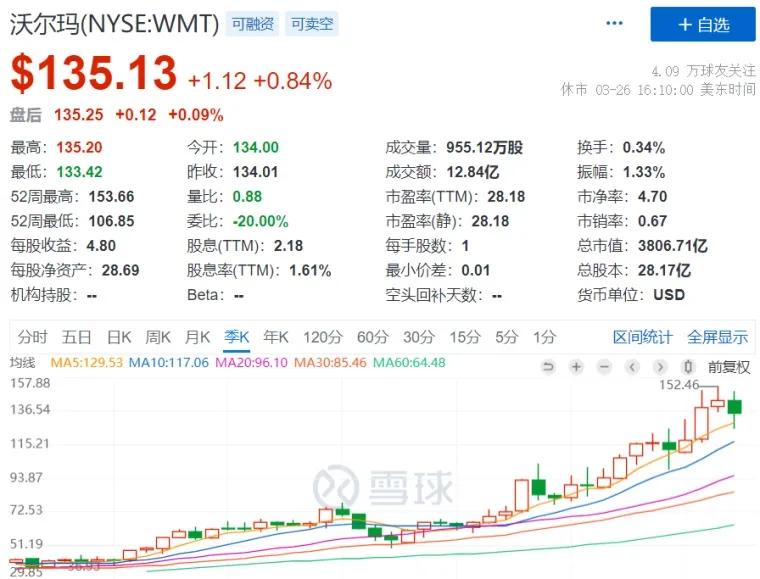Image resolution: width=760 pixels, height=579 pixels.
Task: Zoom in chart with plus icon
Action: point(576,367)
